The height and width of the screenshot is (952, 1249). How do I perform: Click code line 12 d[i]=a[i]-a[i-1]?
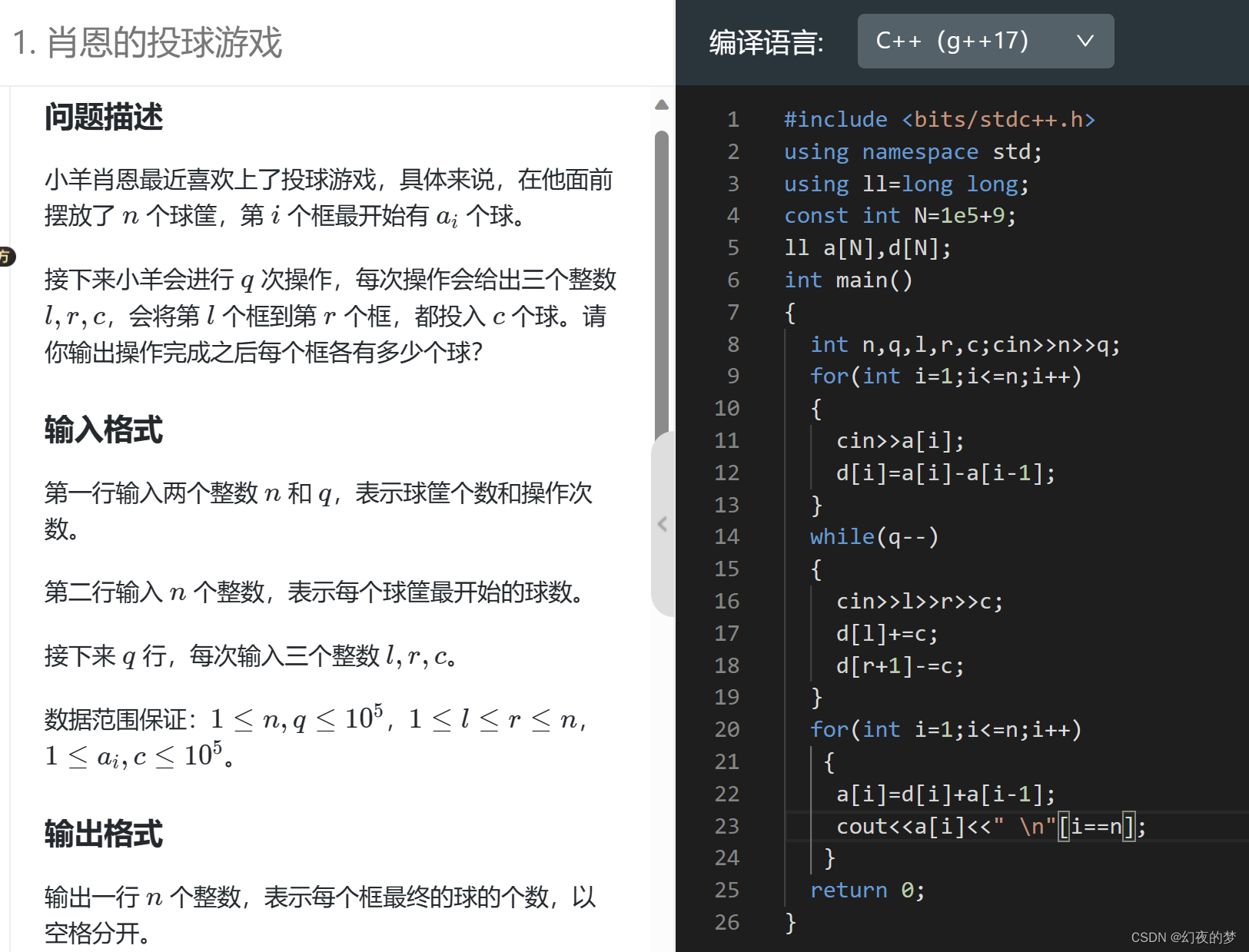[x=945, y=473]
